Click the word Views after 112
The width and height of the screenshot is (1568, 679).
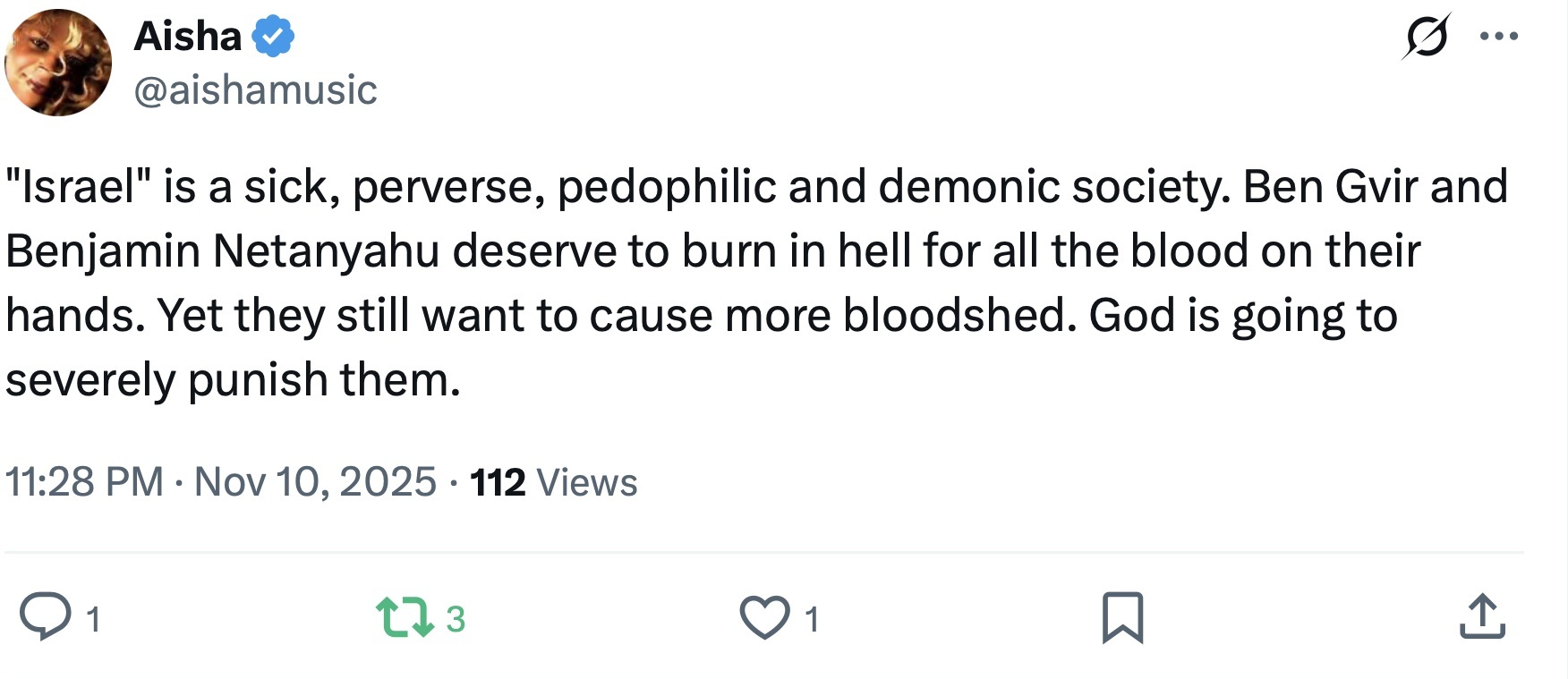586,482
